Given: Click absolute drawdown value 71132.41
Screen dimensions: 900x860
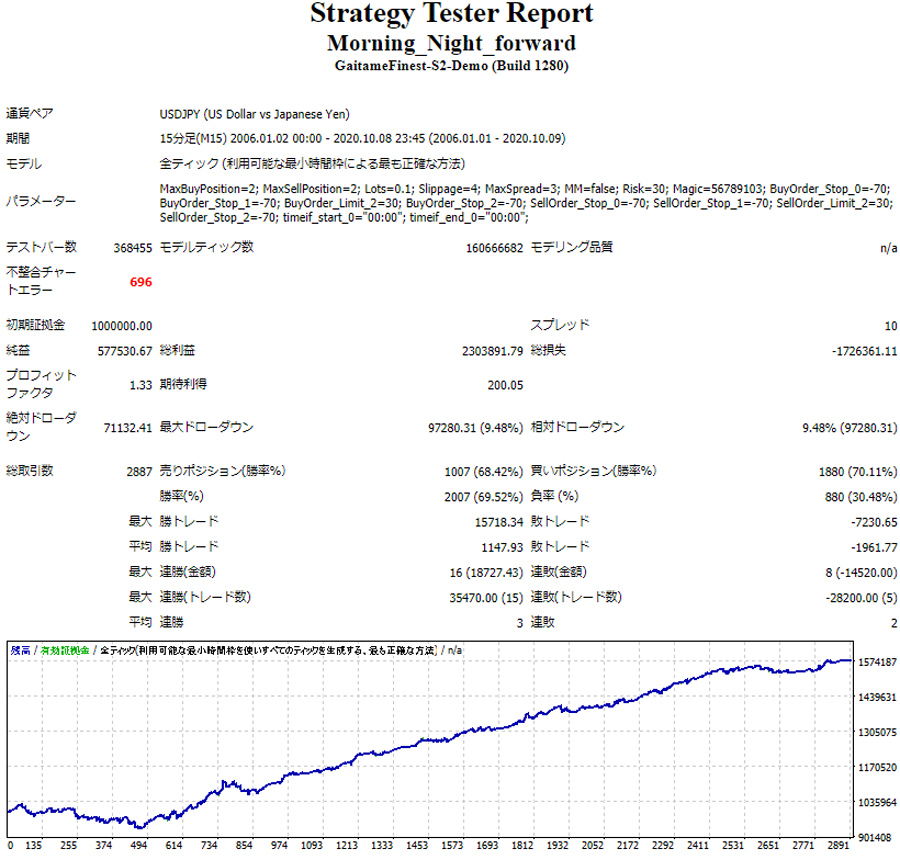Looking at the screenshot, I should coord(127,428).
